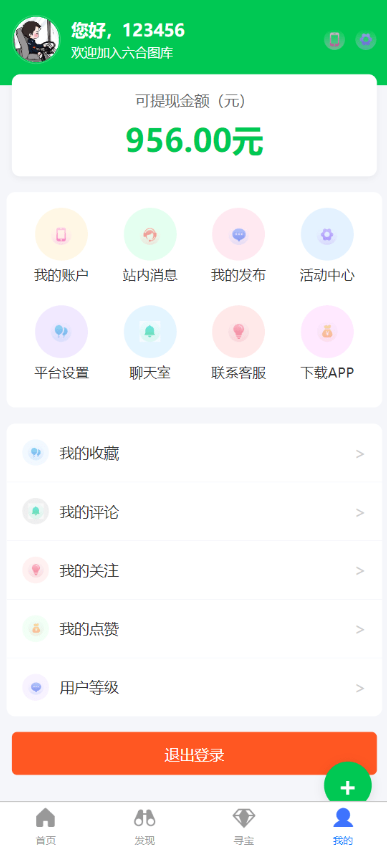Expand the 我的评论 row arrow
The height and width of the screenshot is (850, 387).
pyautogui.click(x=360, y=513)
